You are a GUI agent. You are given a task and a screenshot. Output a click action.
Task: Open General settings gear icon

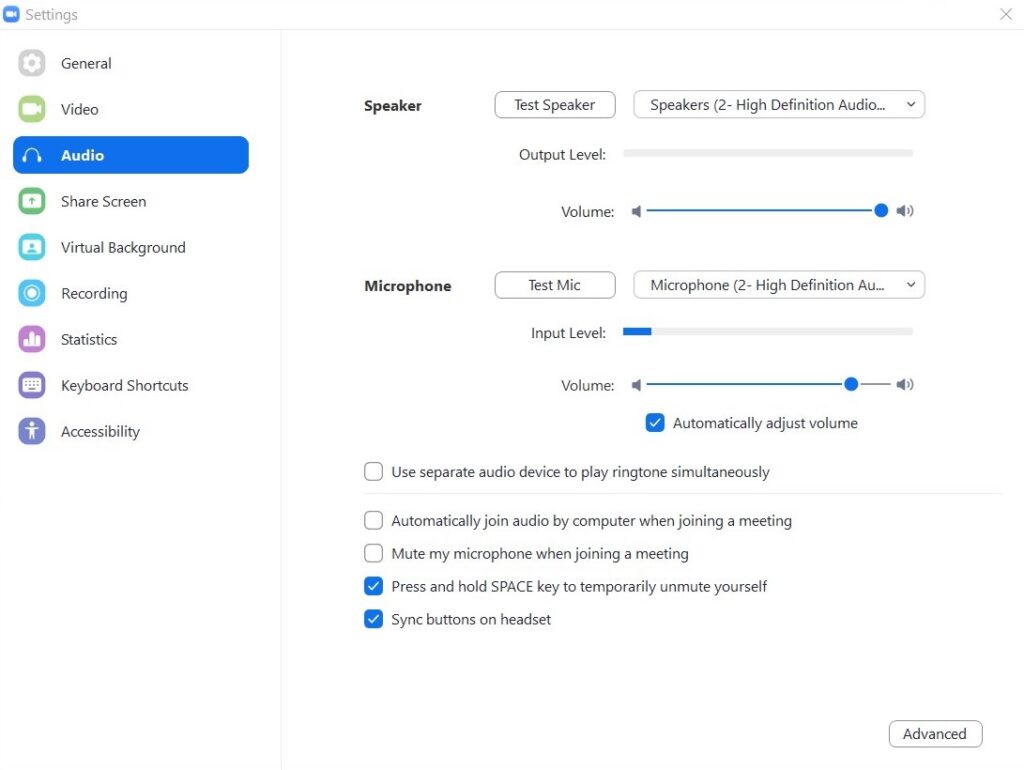coord(31,63)
